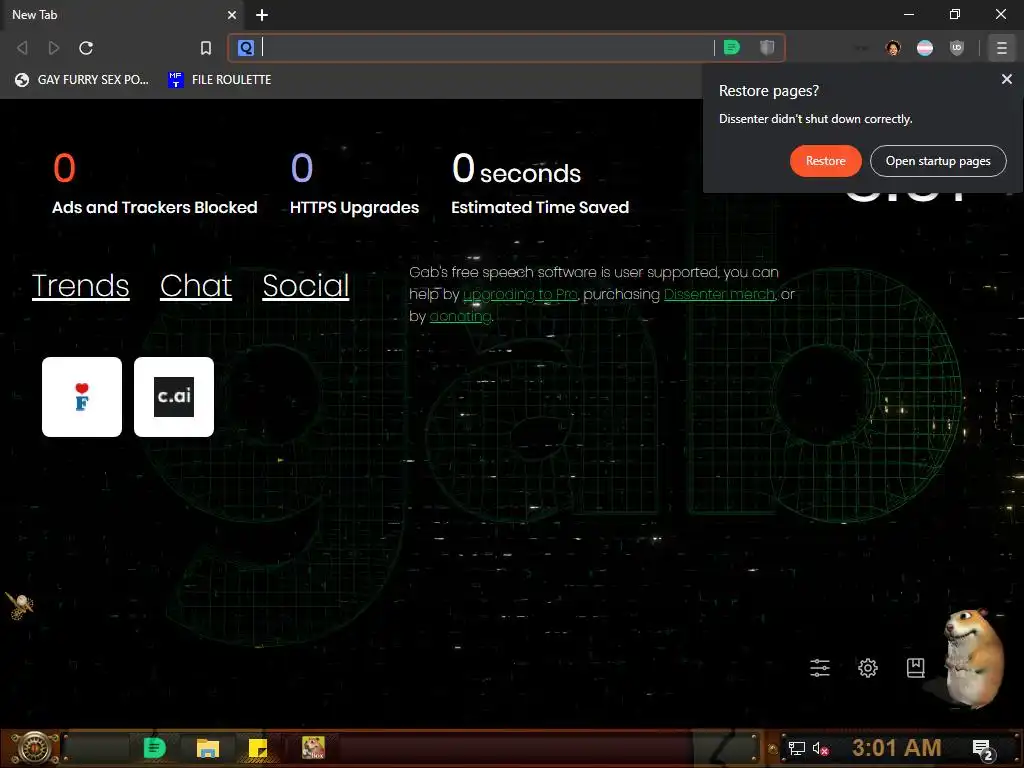Image resolution: width=1024 pixels, height=768 pixels.
Task: Open the 3:01 AM taskbar clock
Action: pyautogui.click(x=897, y=748)
